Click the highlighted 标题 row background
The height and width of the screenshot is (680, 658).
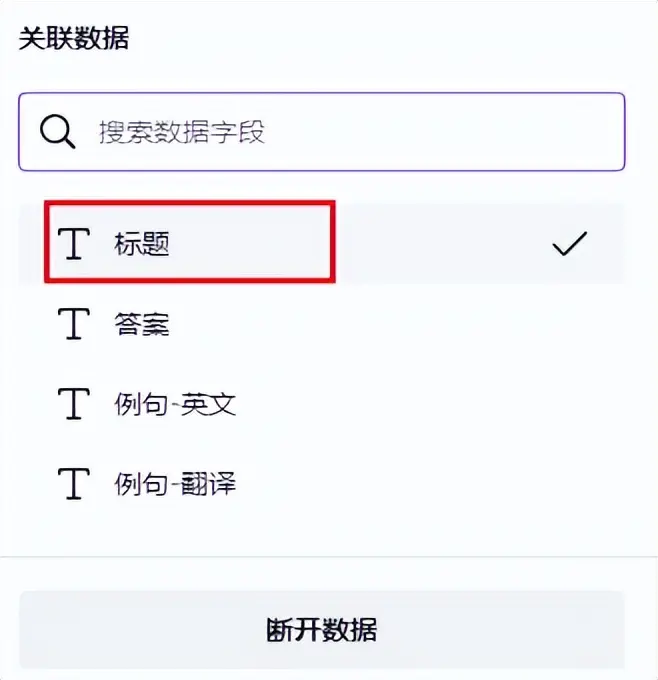[442, 243]
